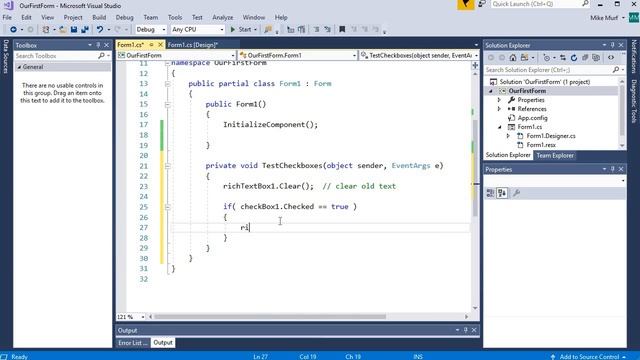Click Pending Changes Filter icon in Solution Explorer

point(547,58)
